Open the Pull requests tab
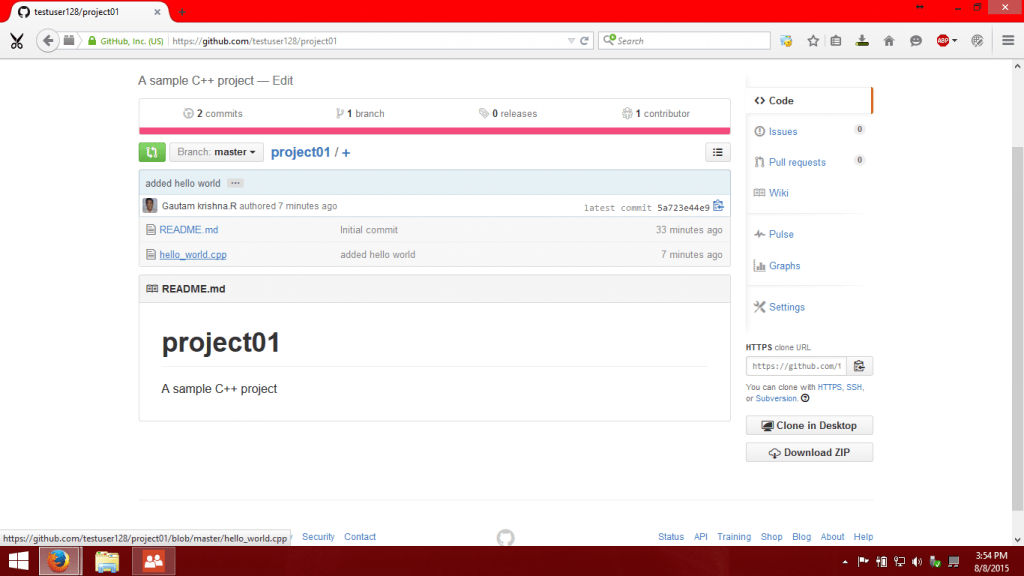The width and height of the screenshot is (1024, 576). (797, 163)
